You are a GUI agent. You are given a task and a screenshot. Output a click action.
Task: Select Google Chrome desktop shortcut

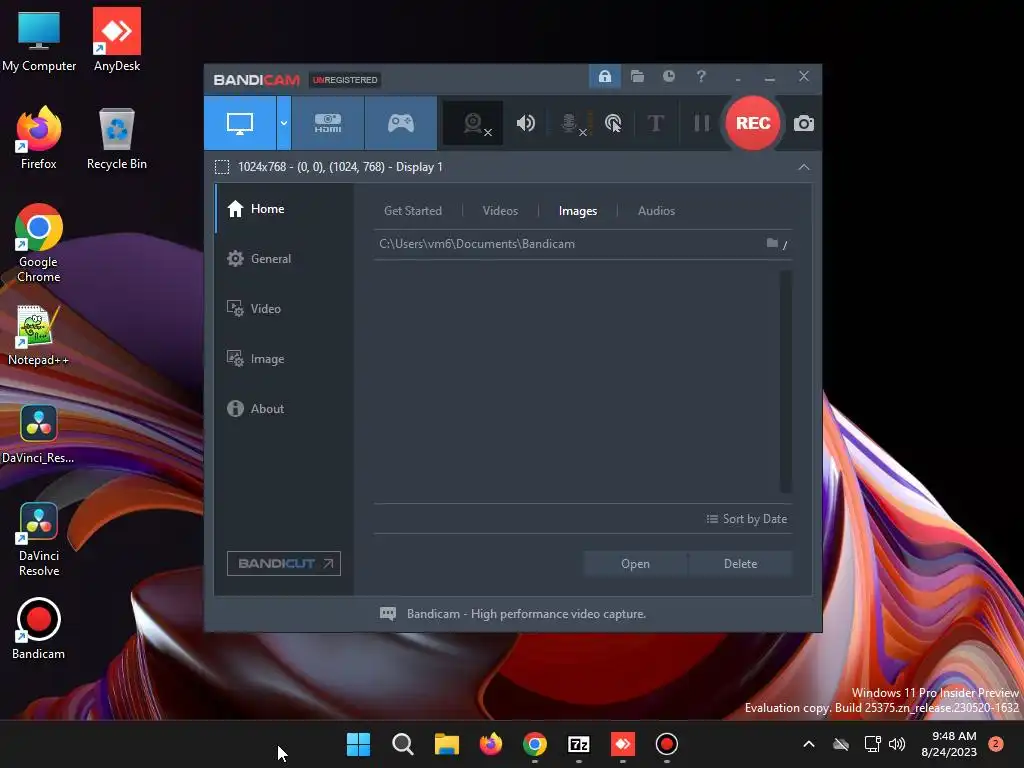click(x=39, y=243)
